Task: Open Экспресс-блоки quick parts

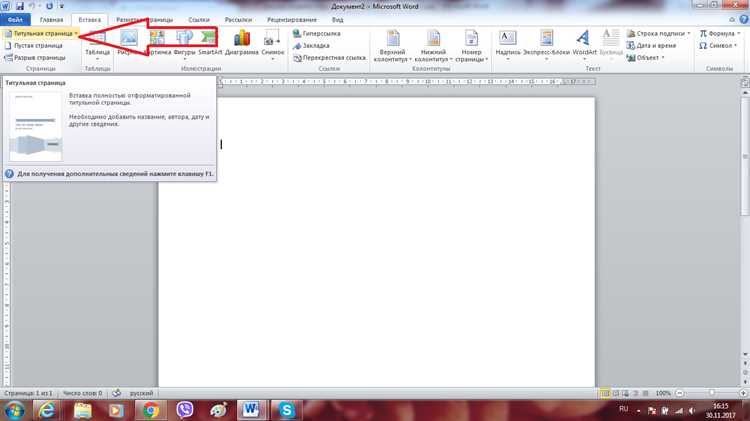Action: [546, 43]
